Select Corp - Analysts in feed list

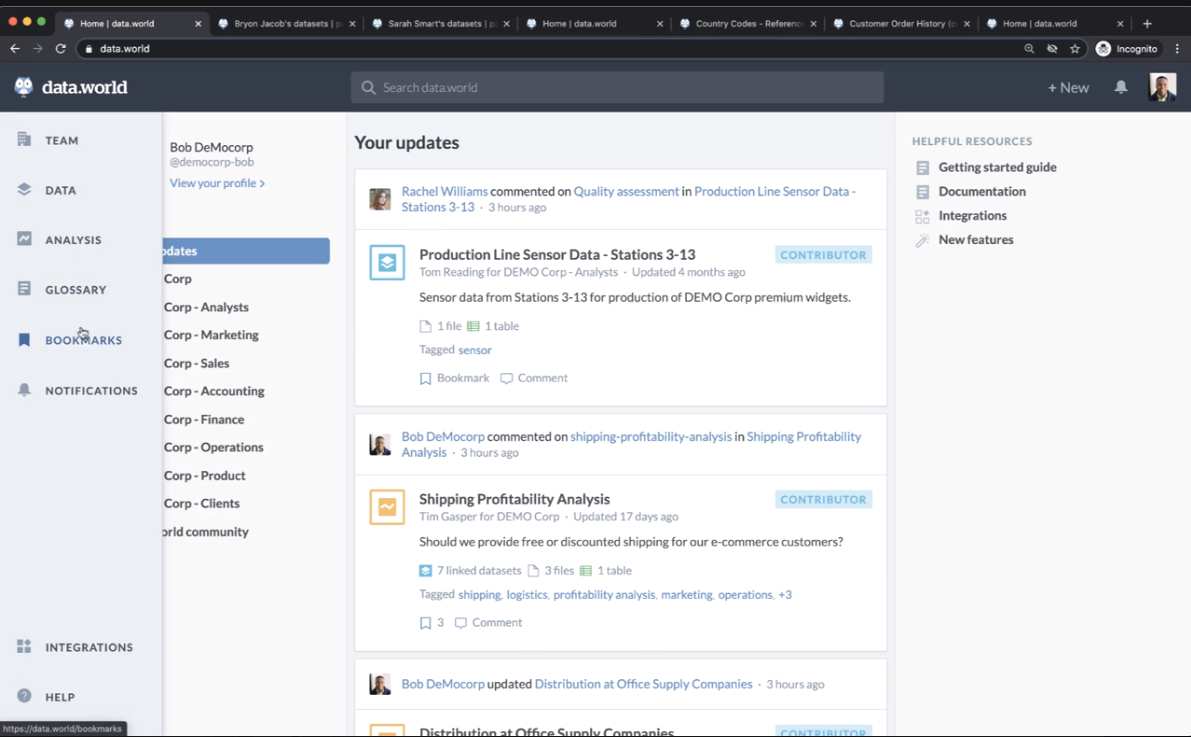click(x=206, y=307)
